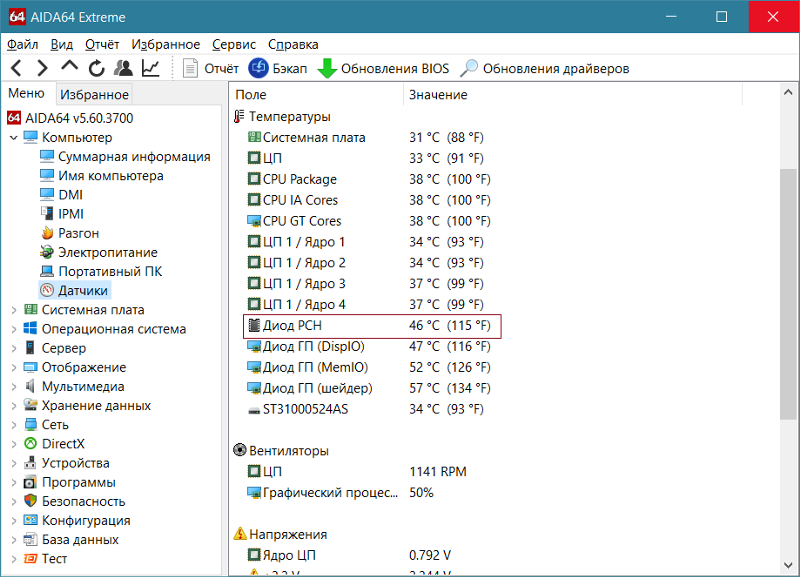
Task: Click the Бэкап backup toolbar button
Action: [278, 68]
